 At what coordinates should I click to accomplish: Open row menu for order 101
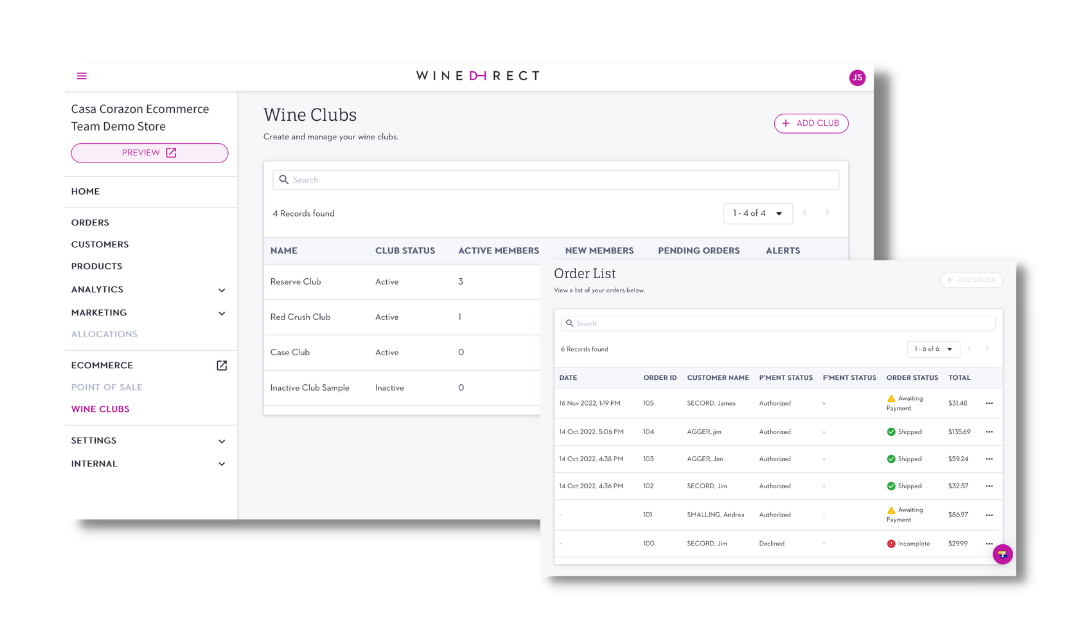[x=989, y=515]
